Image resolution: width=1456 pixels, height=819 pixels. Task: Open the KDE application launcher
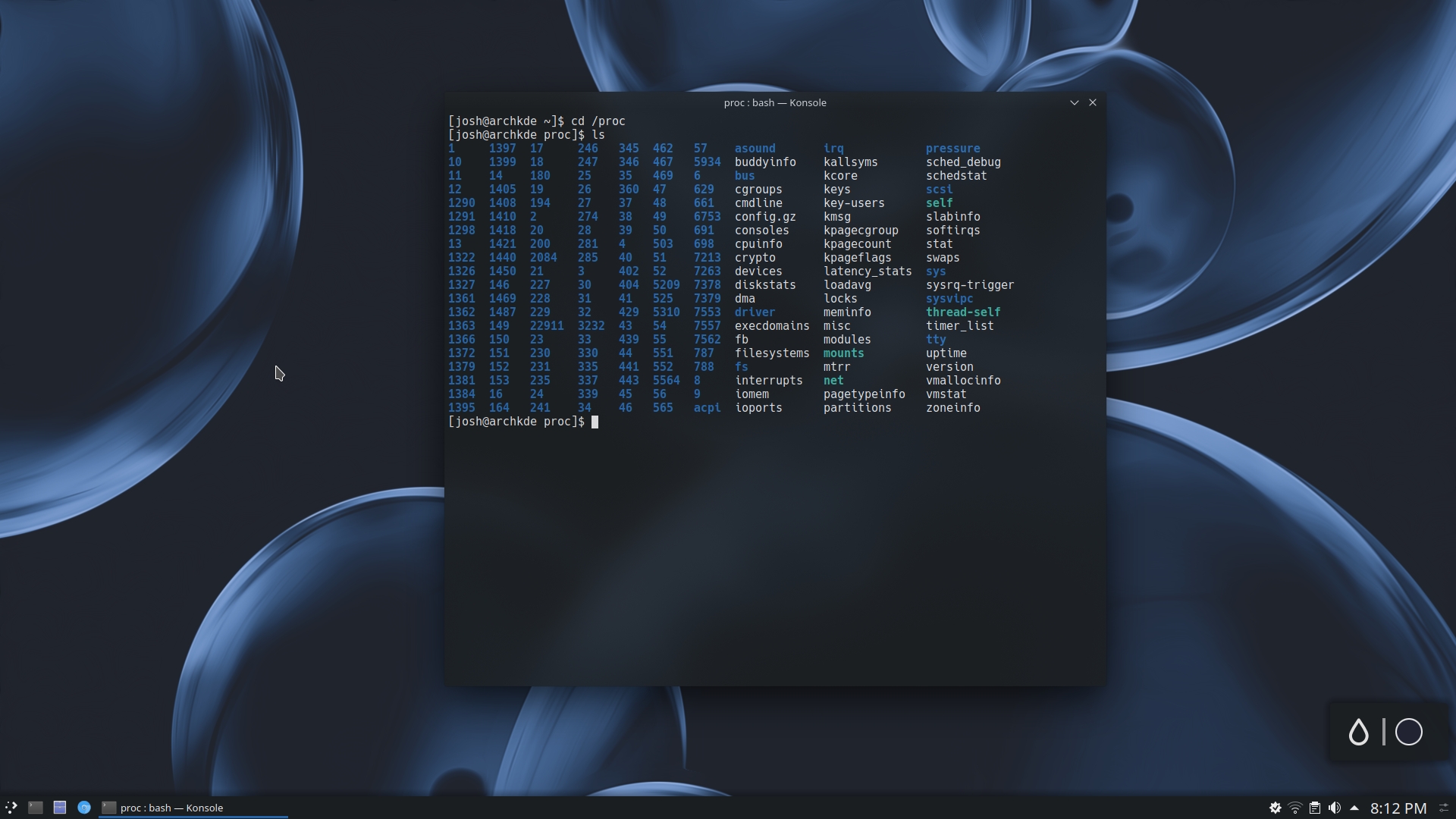coord(11,808)
